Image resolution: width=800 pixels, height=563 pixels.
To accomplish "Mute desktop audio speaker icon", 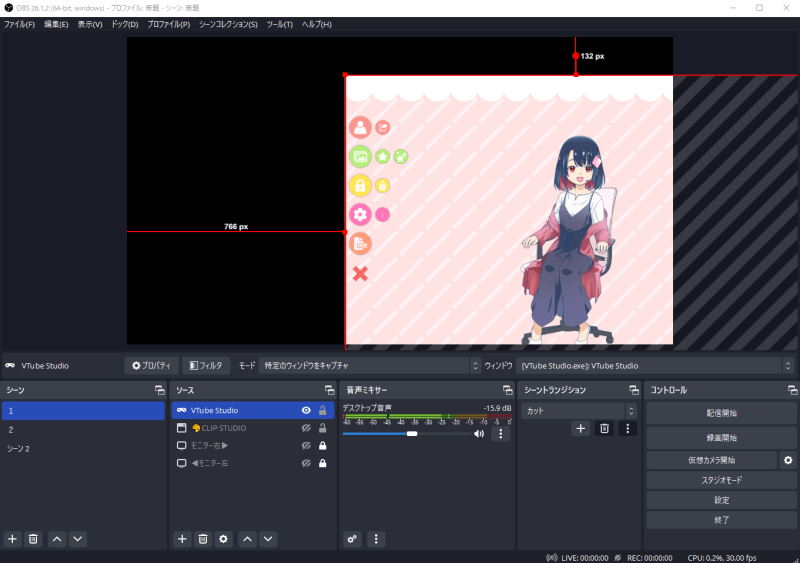I will (479, 434).
